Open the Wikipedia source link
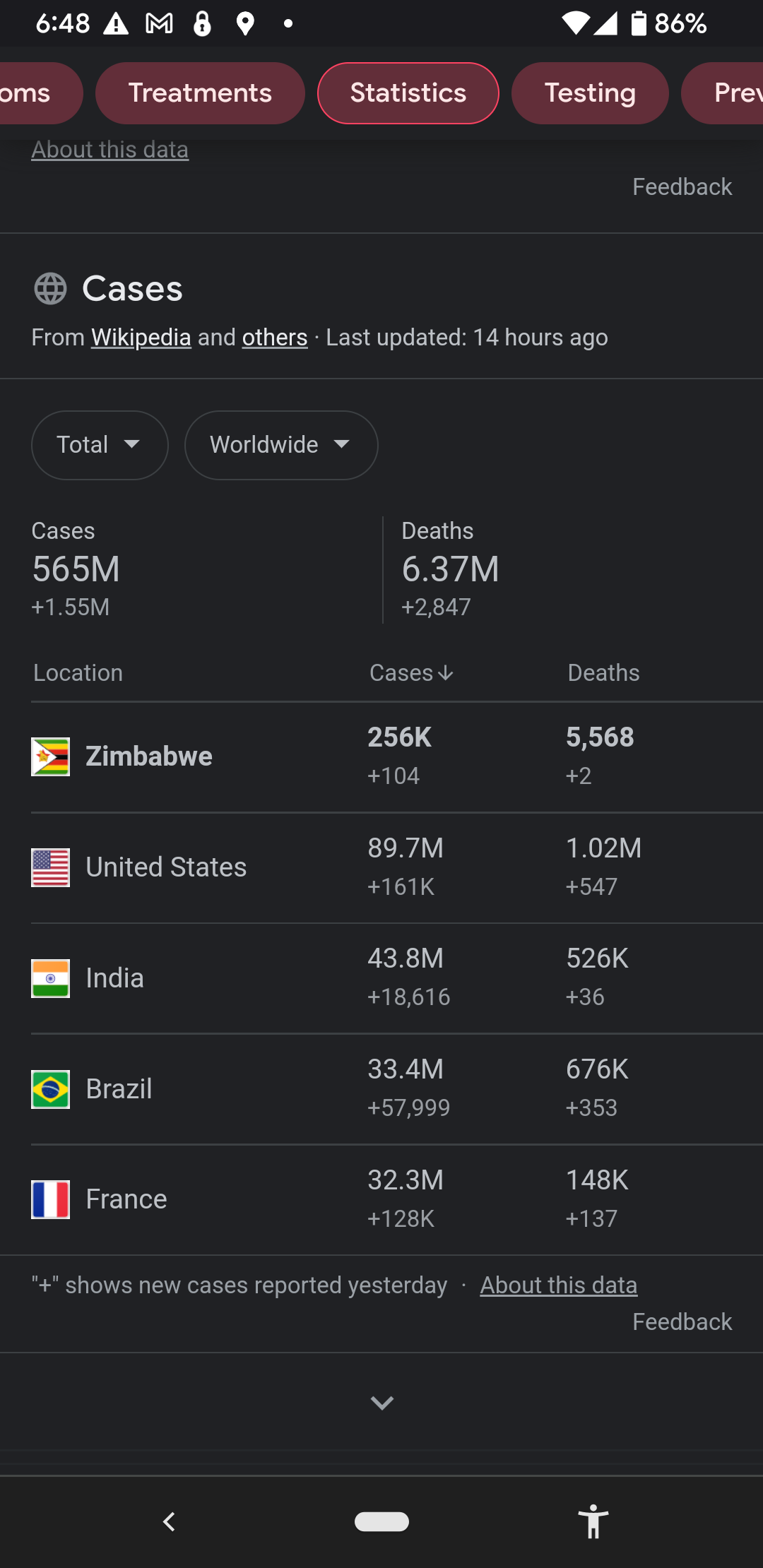763x1568 pixels. point(141,338)
